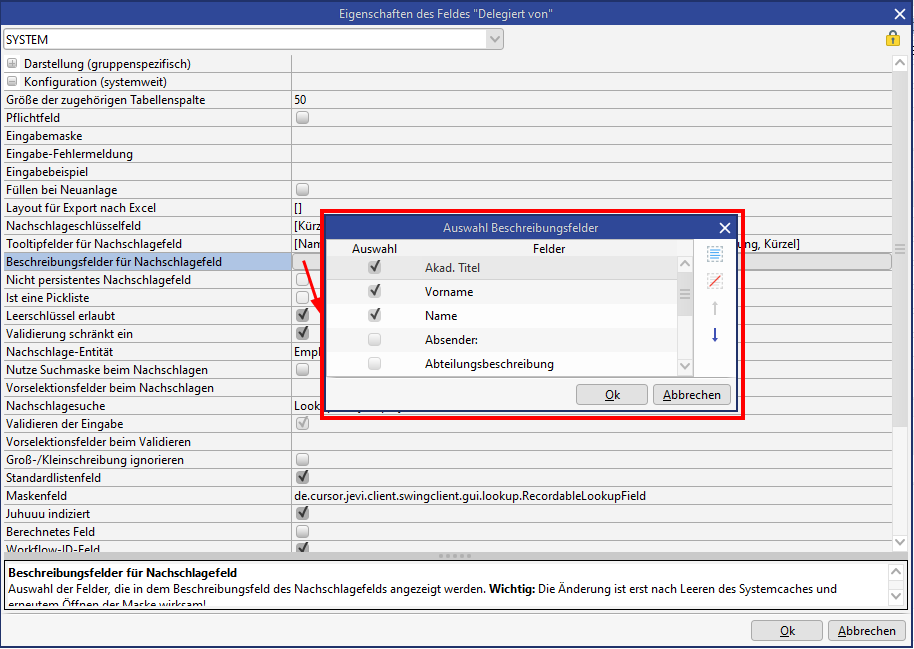
Task: Confirm with Ok in the Auswahl dialog
Action: pyautogui.click(x=612, y=395)
